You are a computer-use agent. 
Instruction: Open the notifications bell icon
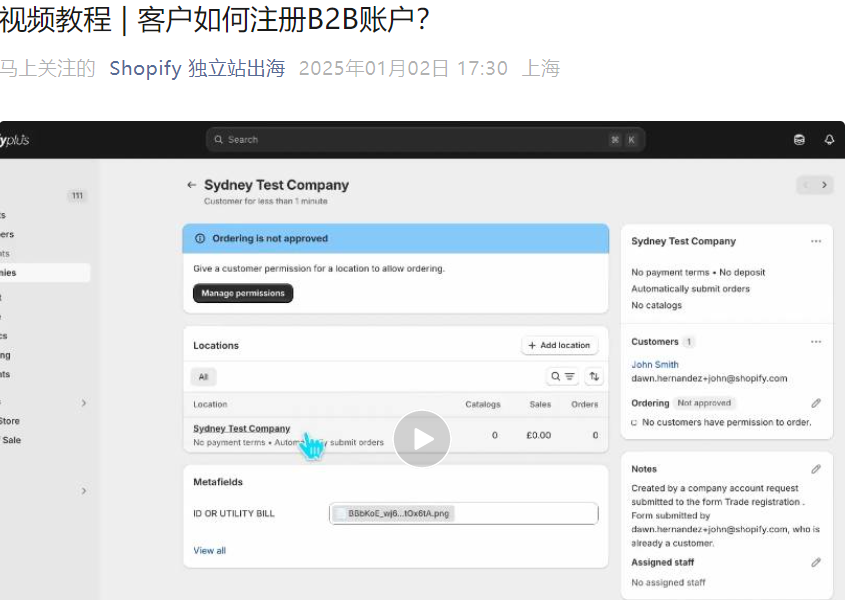829,140
